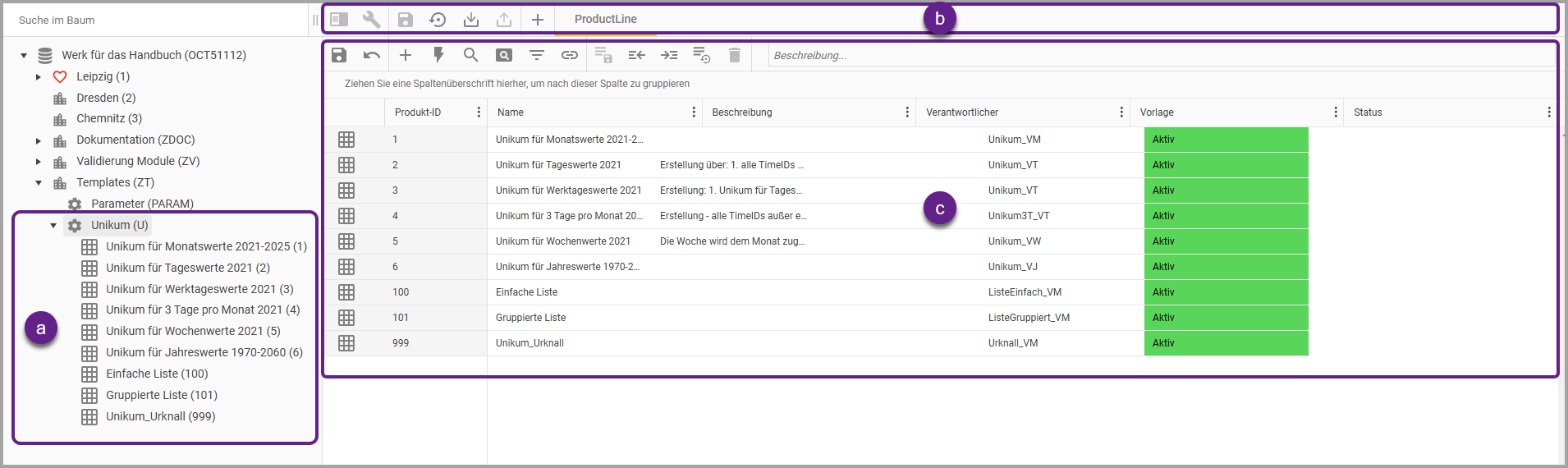Open the Vorlage column options menu
Viewport: 1568px width, 468px height.
click(1336, 112)
